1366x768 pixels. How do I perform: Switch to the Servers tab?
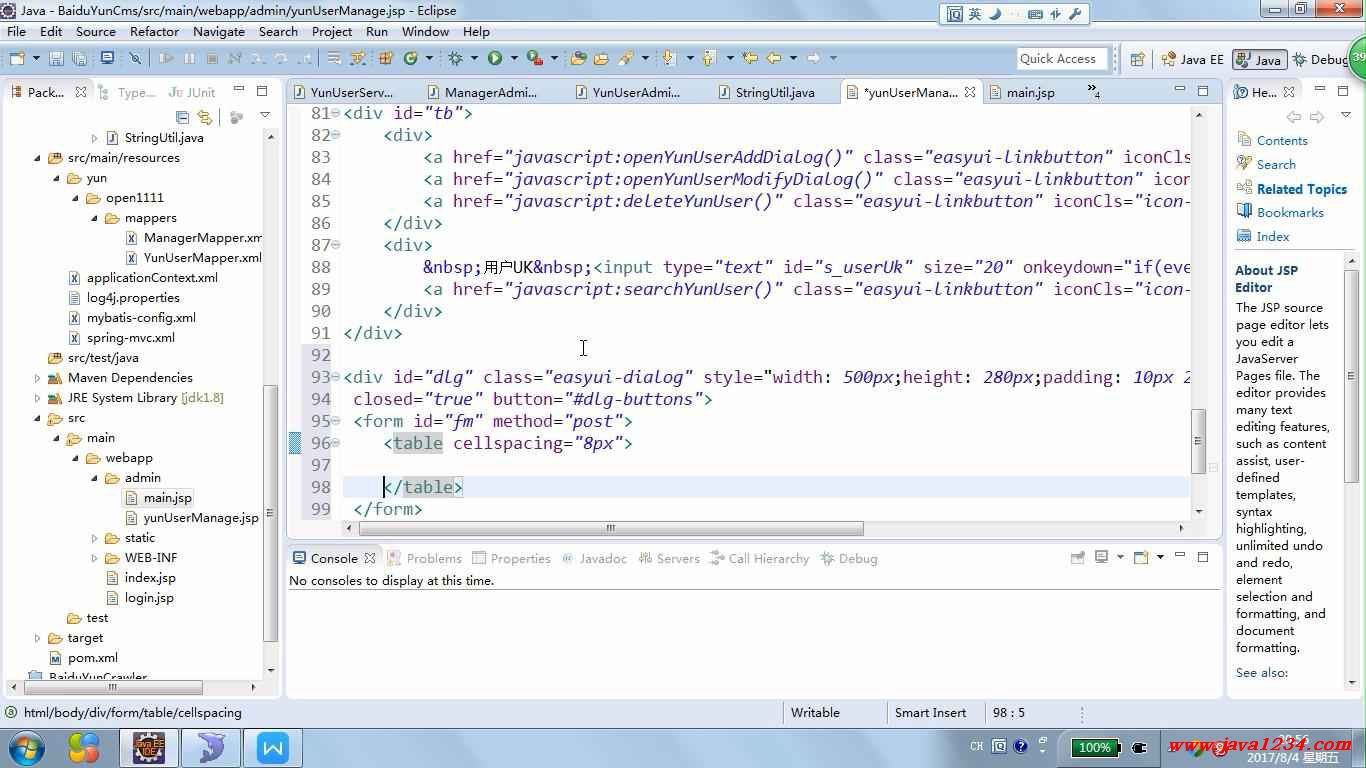[668, 558]
